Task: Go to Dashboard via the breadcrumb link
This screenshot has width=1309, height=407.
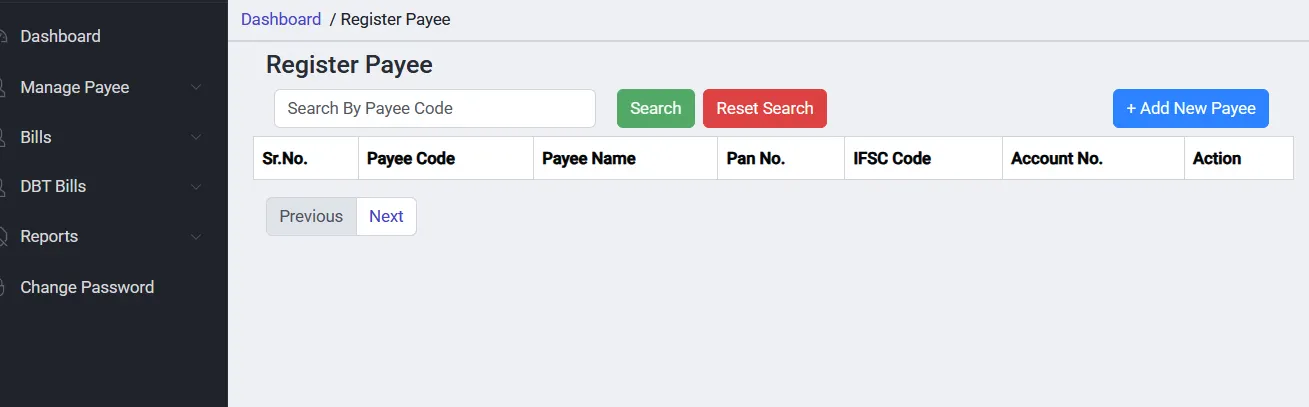Action: click(x=281, y=19)
